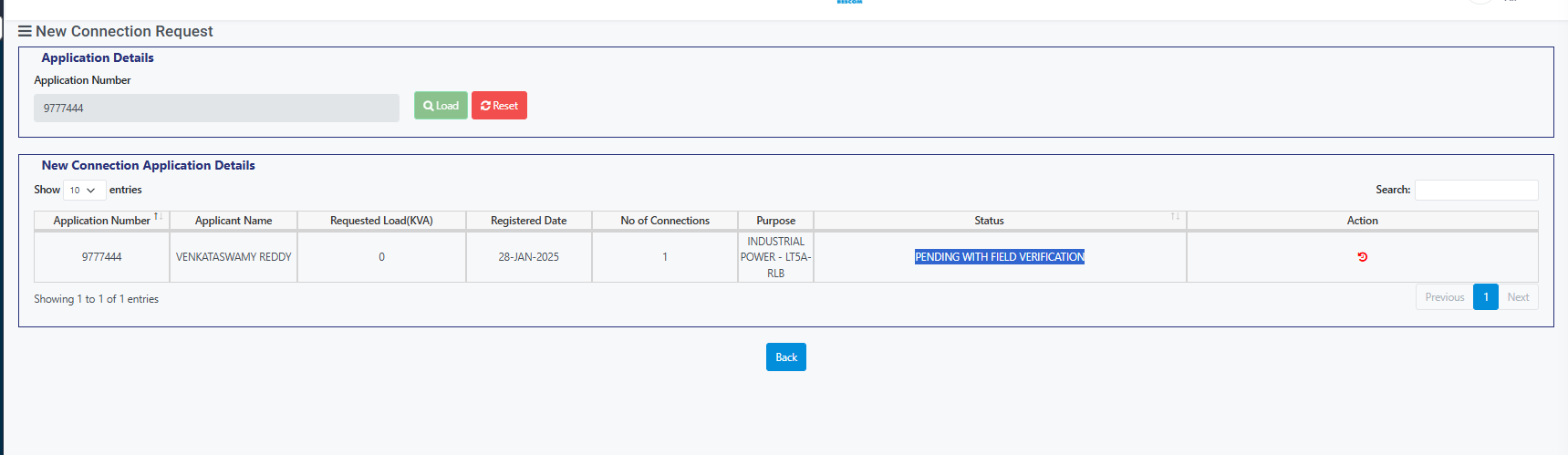Click the No of Connections column header

tap(665, 221)
